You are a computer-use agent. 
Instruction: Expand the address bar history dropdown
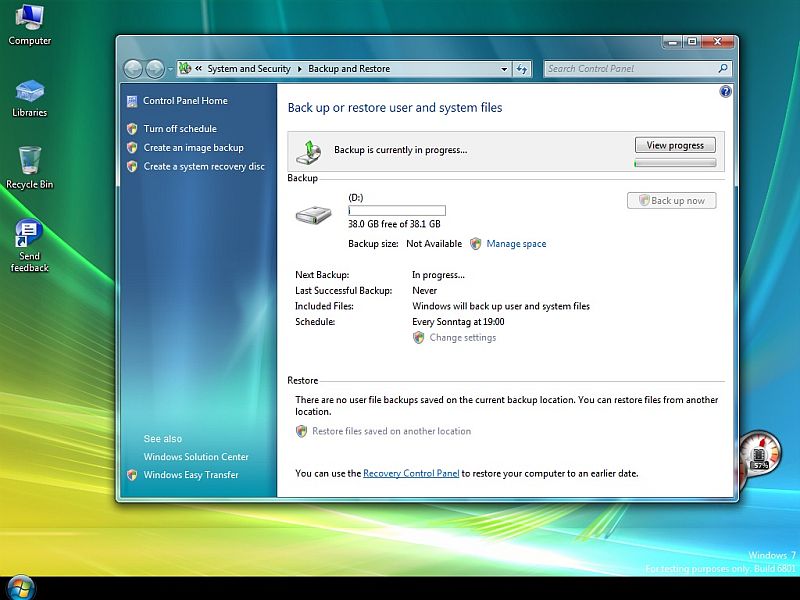click(504, 69)
